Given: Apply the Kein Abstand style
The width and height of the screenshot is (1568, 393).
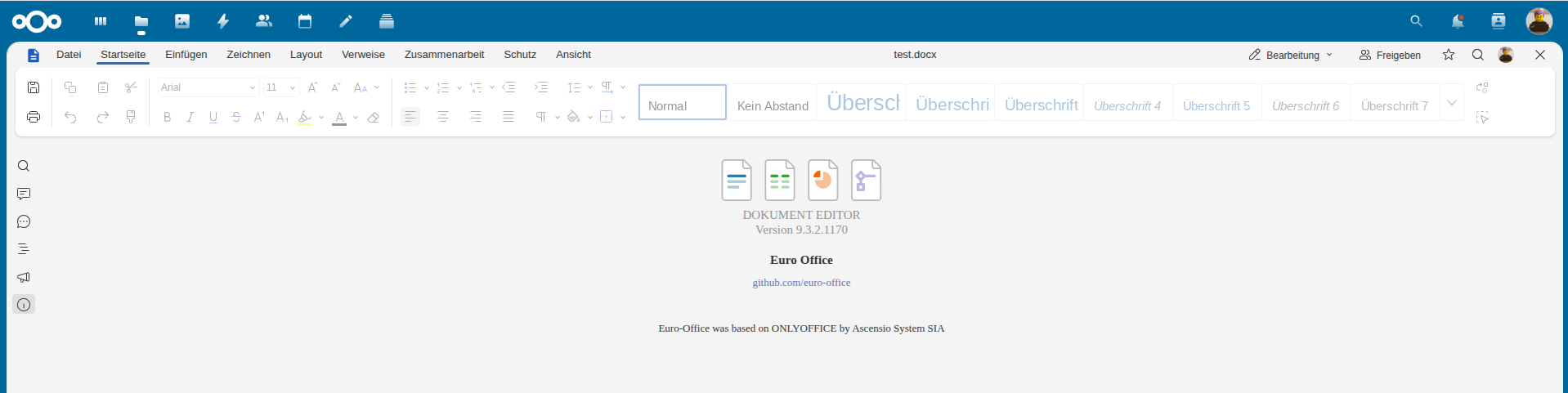Looking at the screenshot, I should tap(773, 103).
